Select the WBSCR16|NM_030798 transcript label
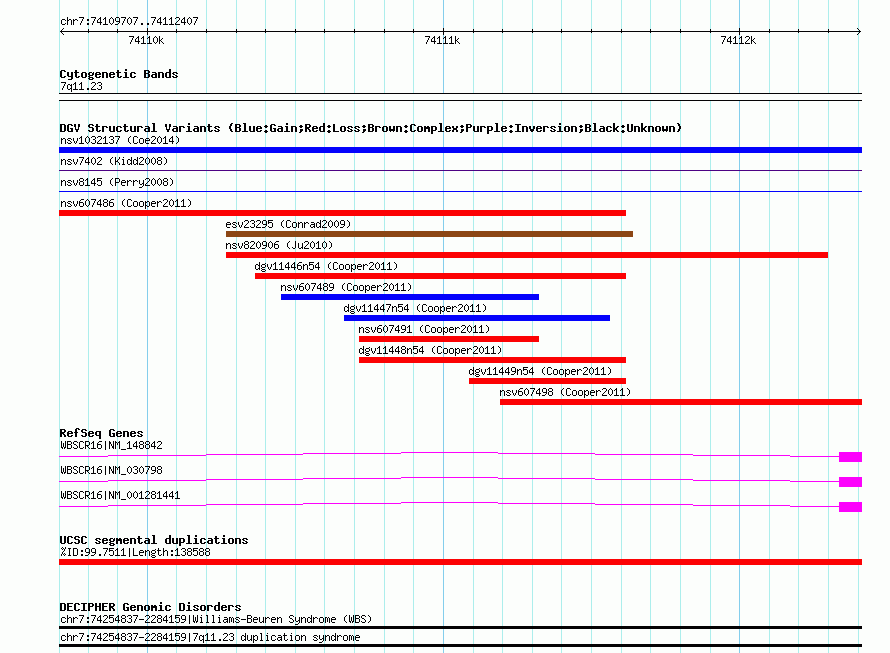This screenshot has height=653, width=890. click(111, 470)
